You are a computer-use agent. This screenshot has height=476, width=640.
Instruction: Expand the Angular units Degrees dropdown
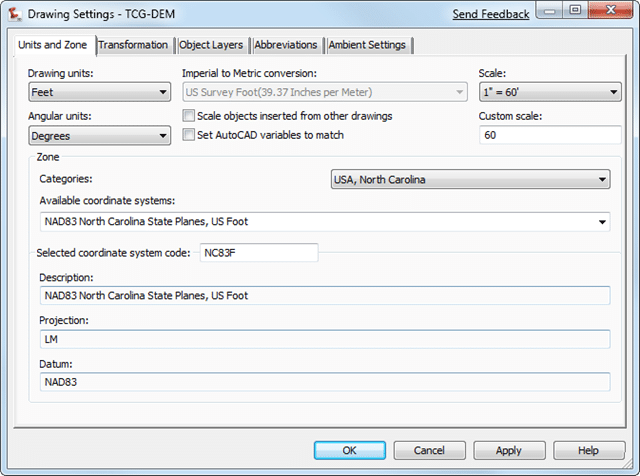[x=99, y=136]
